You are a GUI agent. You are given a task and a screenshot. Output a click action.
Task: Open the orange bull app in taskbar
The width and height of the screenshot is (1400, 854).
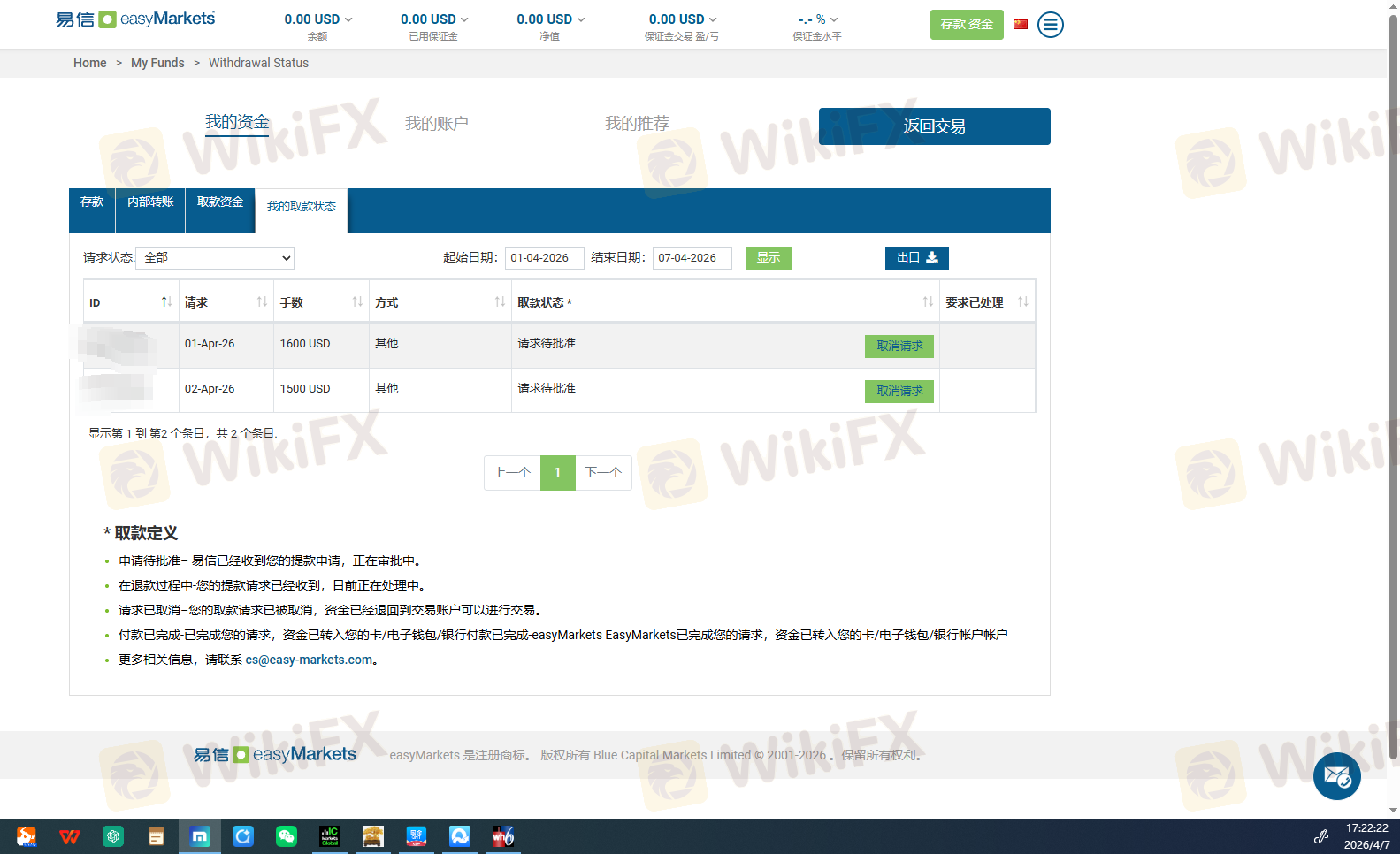click(27, 836)
